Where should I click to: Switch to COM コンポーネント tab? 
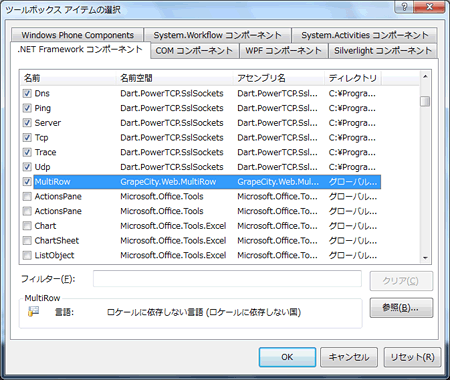click(x=194, y=51)
